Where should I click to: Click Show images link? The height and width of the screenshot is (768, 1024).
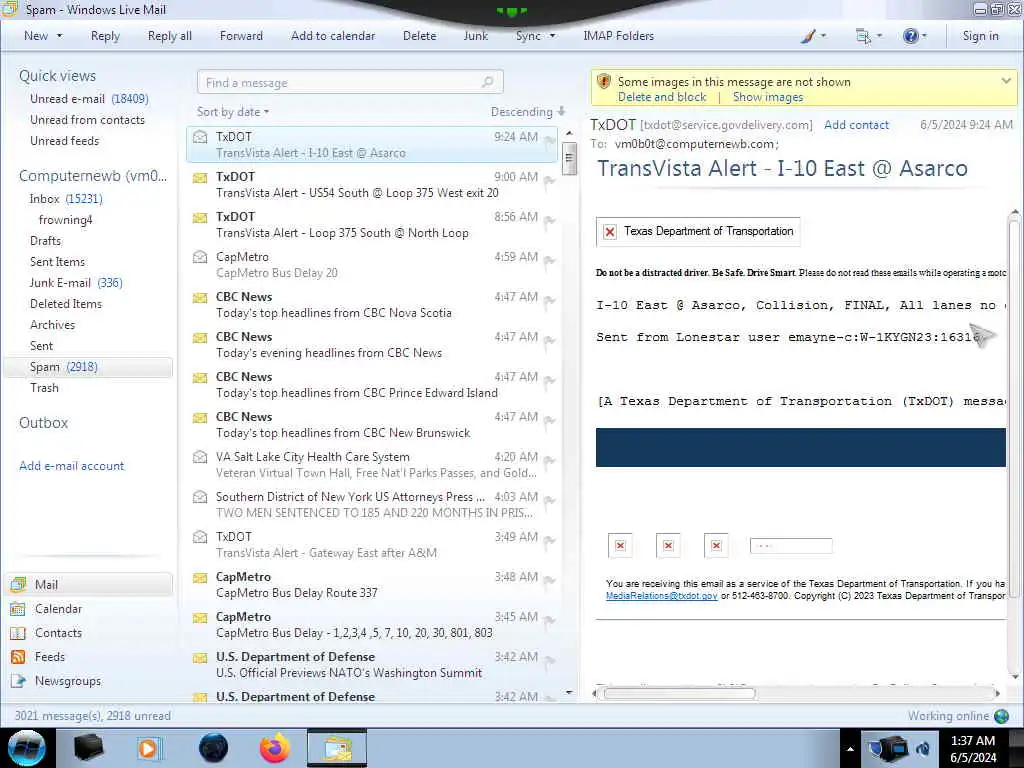click(768, 97)
